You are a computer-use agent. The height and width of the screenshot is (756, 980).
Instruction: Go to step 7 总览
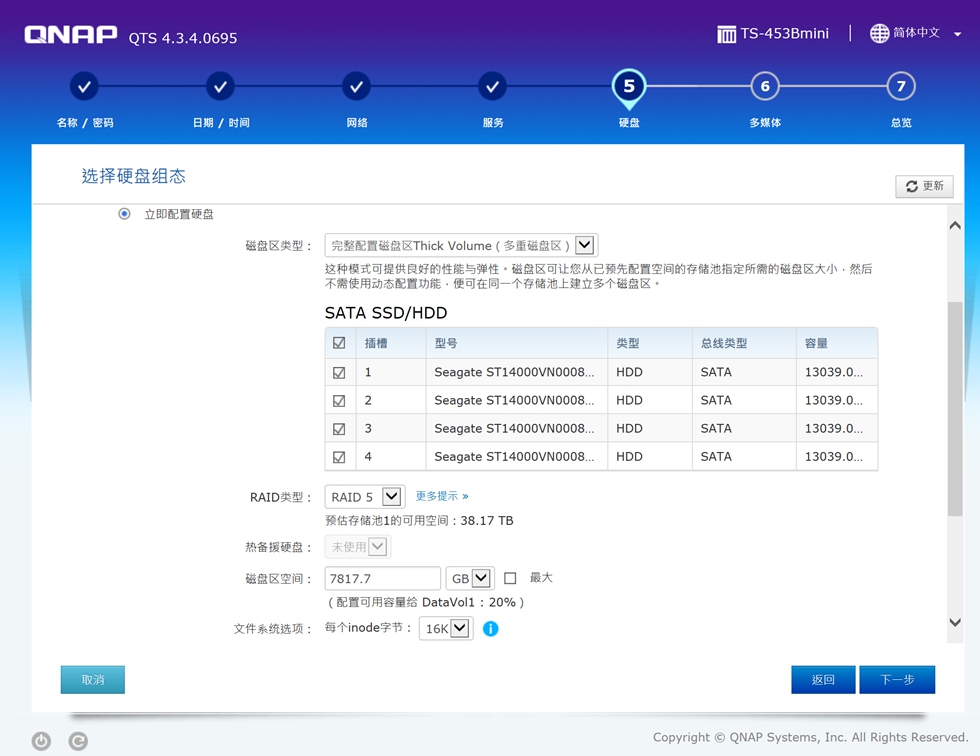tap(900, 86)
